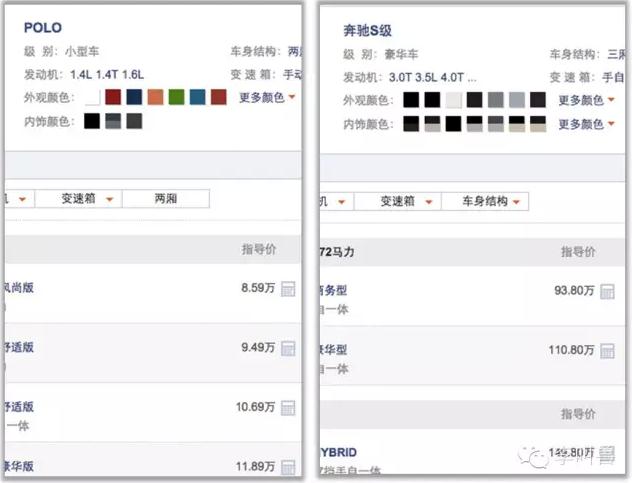Open POLO 豪华版 trim link
Screen dimensions: 632x483
click(19, 466)
